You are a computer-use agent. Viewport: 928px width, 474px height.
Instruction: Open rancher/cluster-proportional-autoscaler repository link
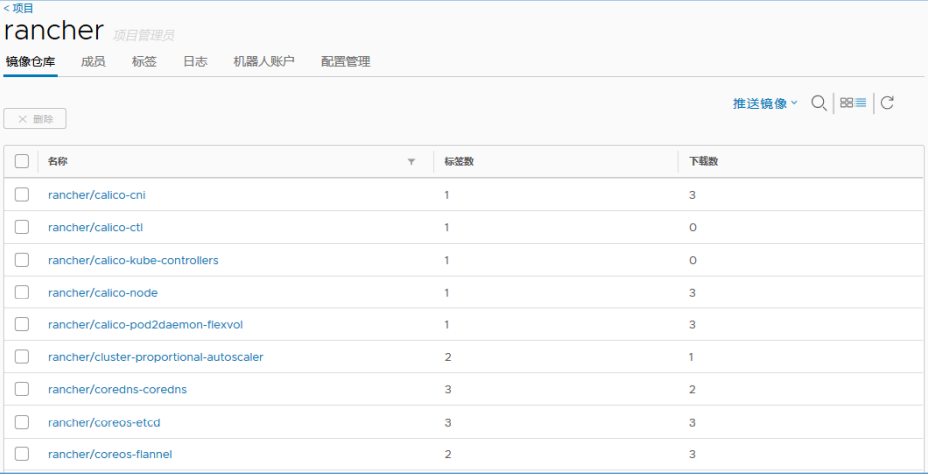pos(156,357)
